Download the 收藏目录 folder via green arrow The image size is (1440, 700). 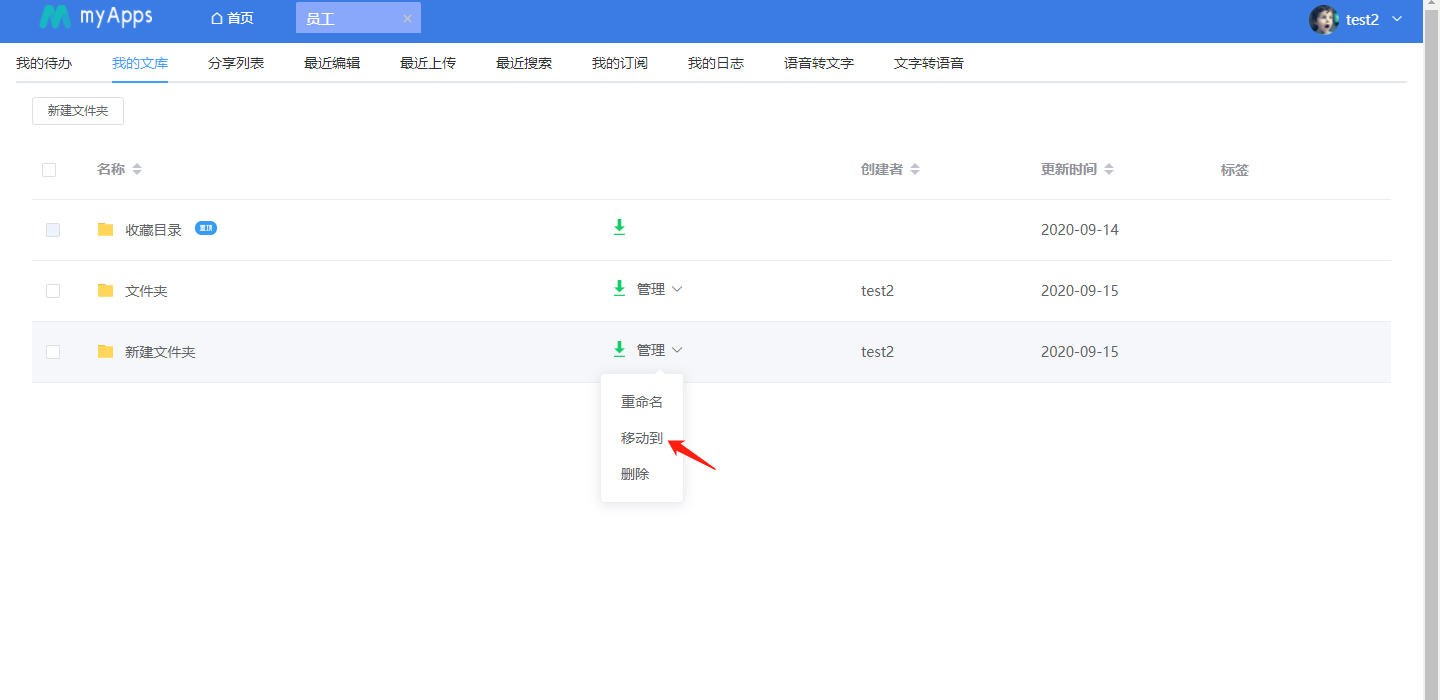pyautogui.click(x=619, y=228)
